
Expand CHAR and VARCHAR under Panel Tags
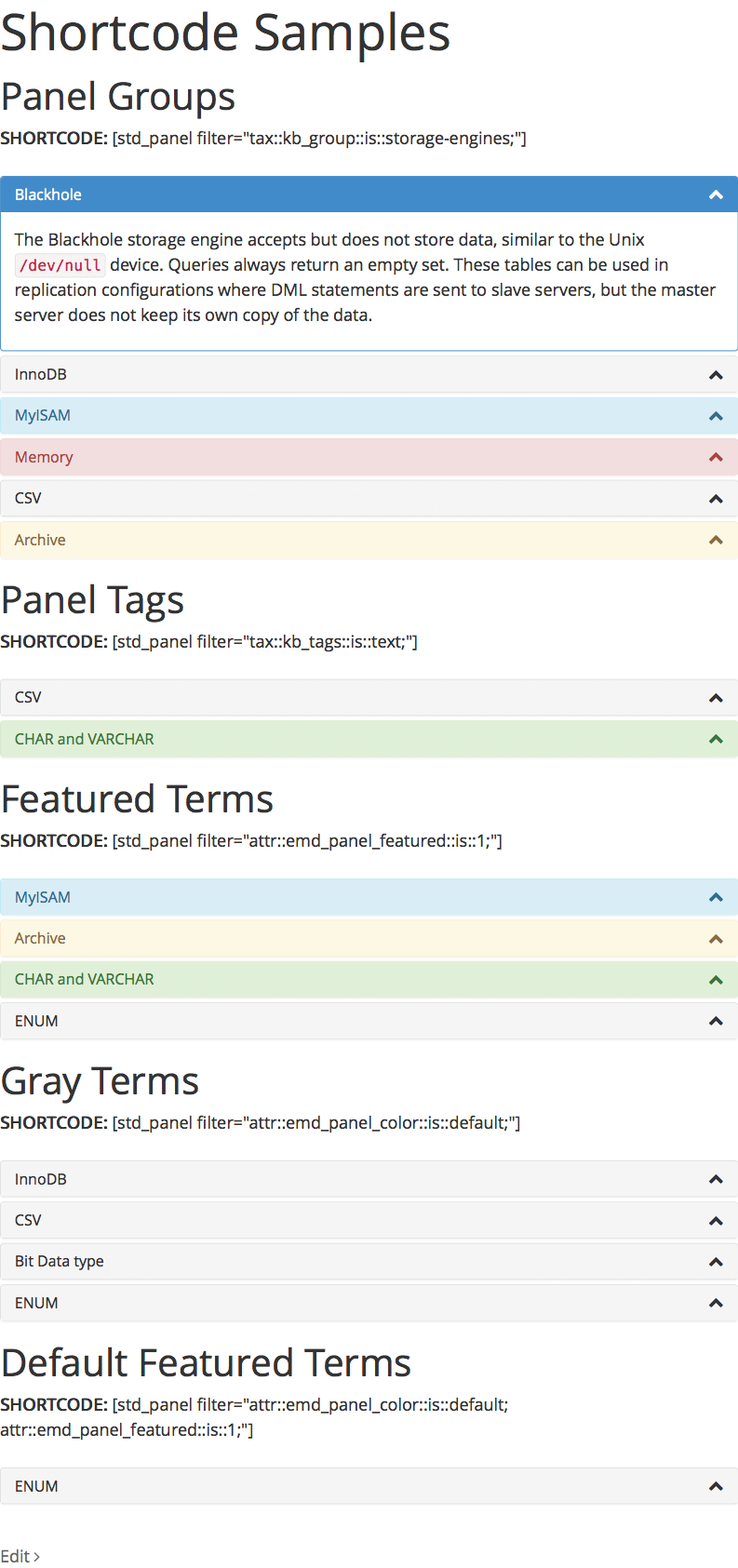(x=369, y=739)
